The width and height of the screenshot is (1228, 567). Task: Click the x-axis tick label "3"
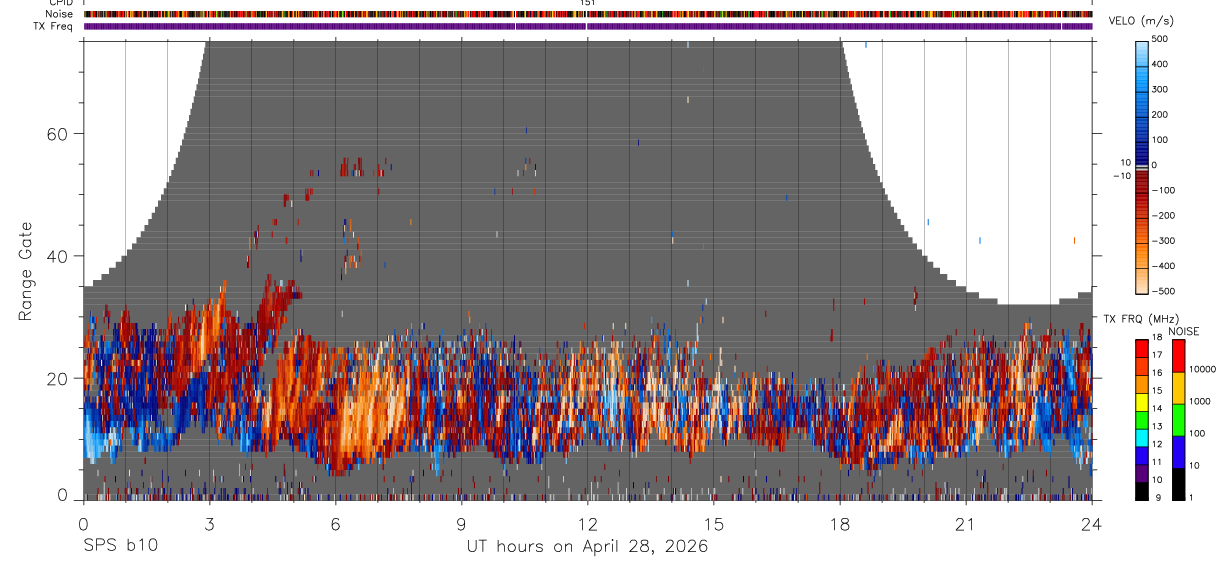pyautogui.click(x=209, y=524)
